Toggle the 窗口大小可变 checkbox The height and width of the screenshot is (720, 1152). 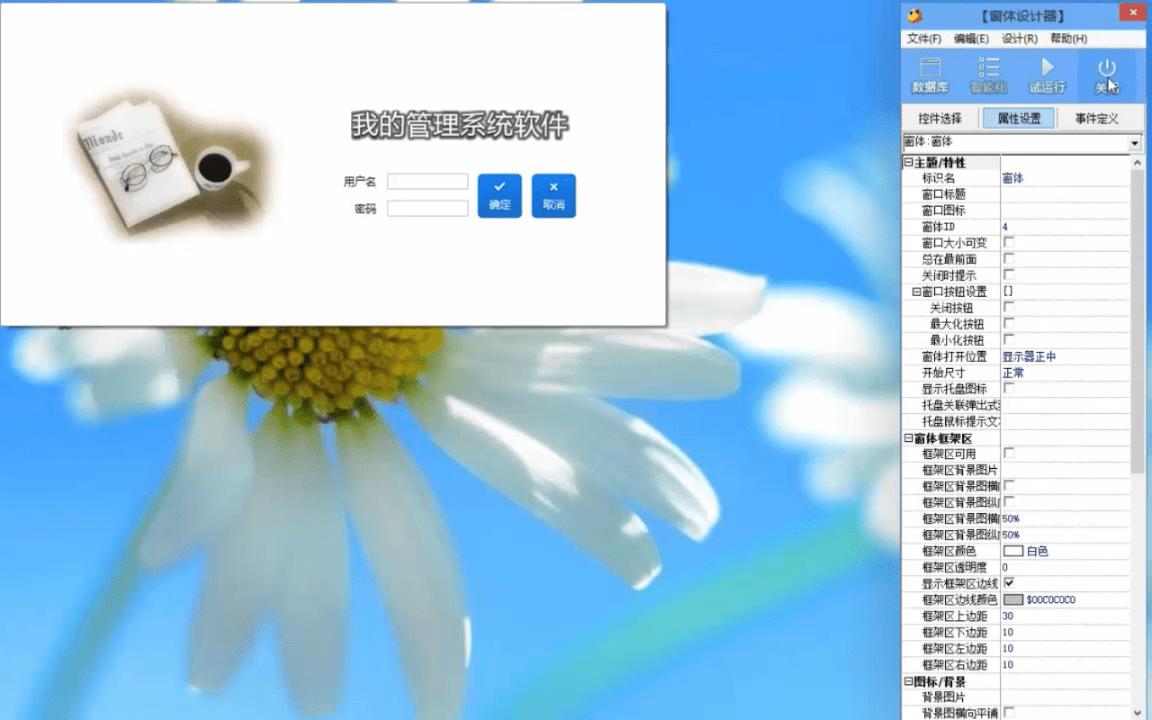pyautogui.click(x=1009, y=242)
